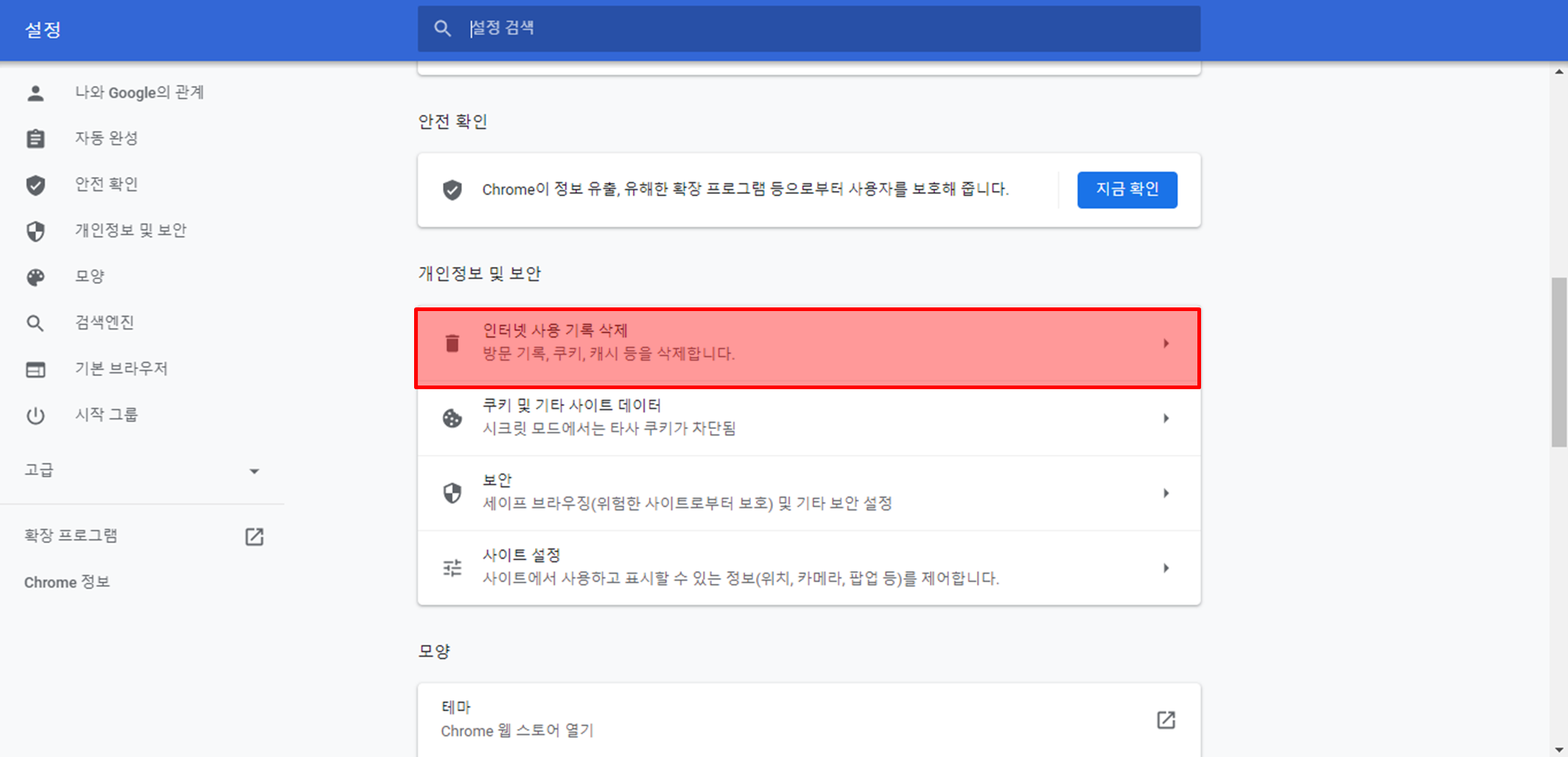Click the 테마 title in the 모양 card

[x=456, y=708]
